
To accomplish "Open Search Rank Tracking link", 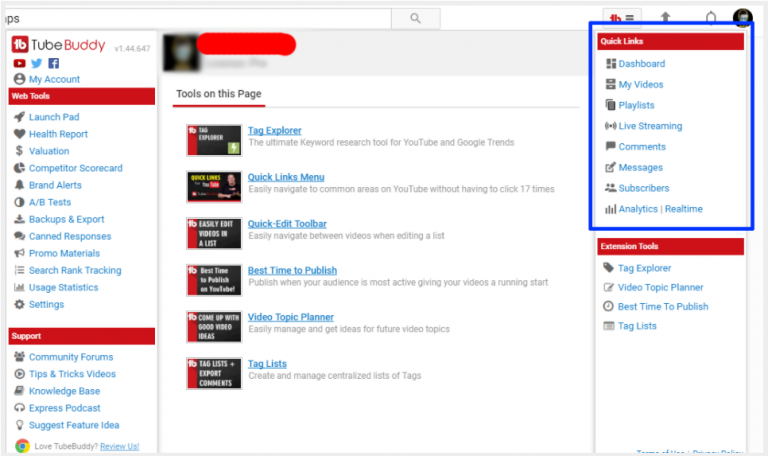I will tap(75, 270).
